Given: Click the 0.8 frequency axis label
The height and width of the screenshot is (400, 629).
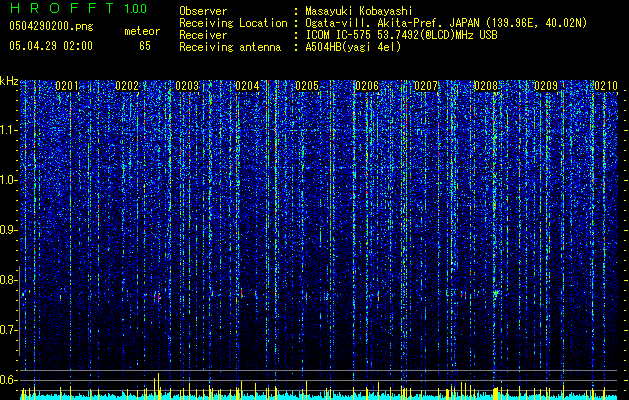Looking at the screenshot, I should 8,280.
